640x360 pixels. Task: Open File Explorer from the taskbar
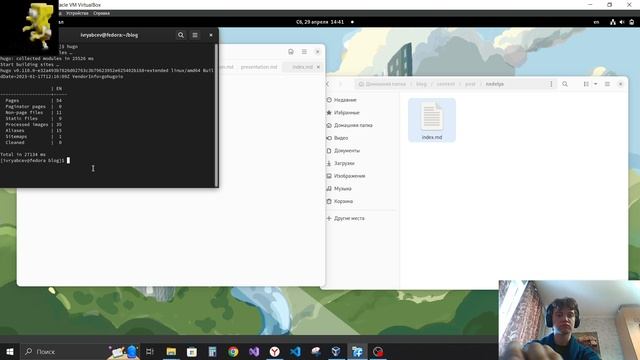point(171,351)
